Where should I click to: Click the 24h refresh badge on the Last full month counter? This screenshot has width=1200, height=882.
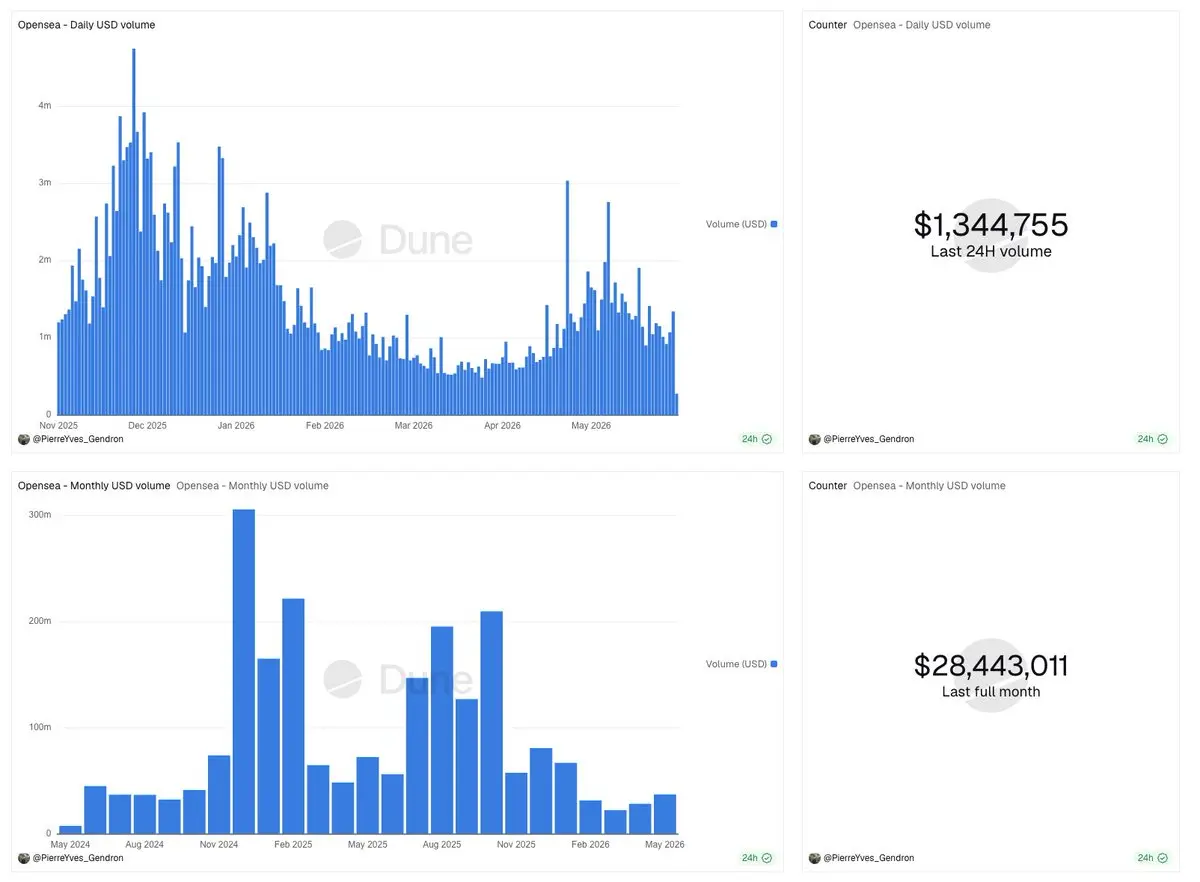tap(1152, 858)
